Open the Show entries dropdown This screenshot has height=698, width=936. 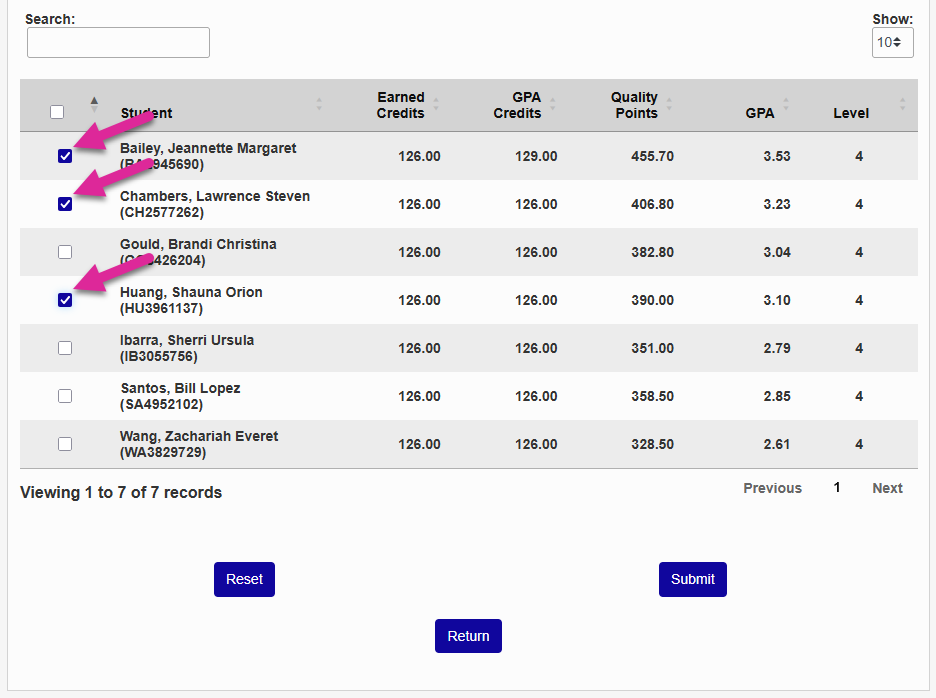pos(891,42)
